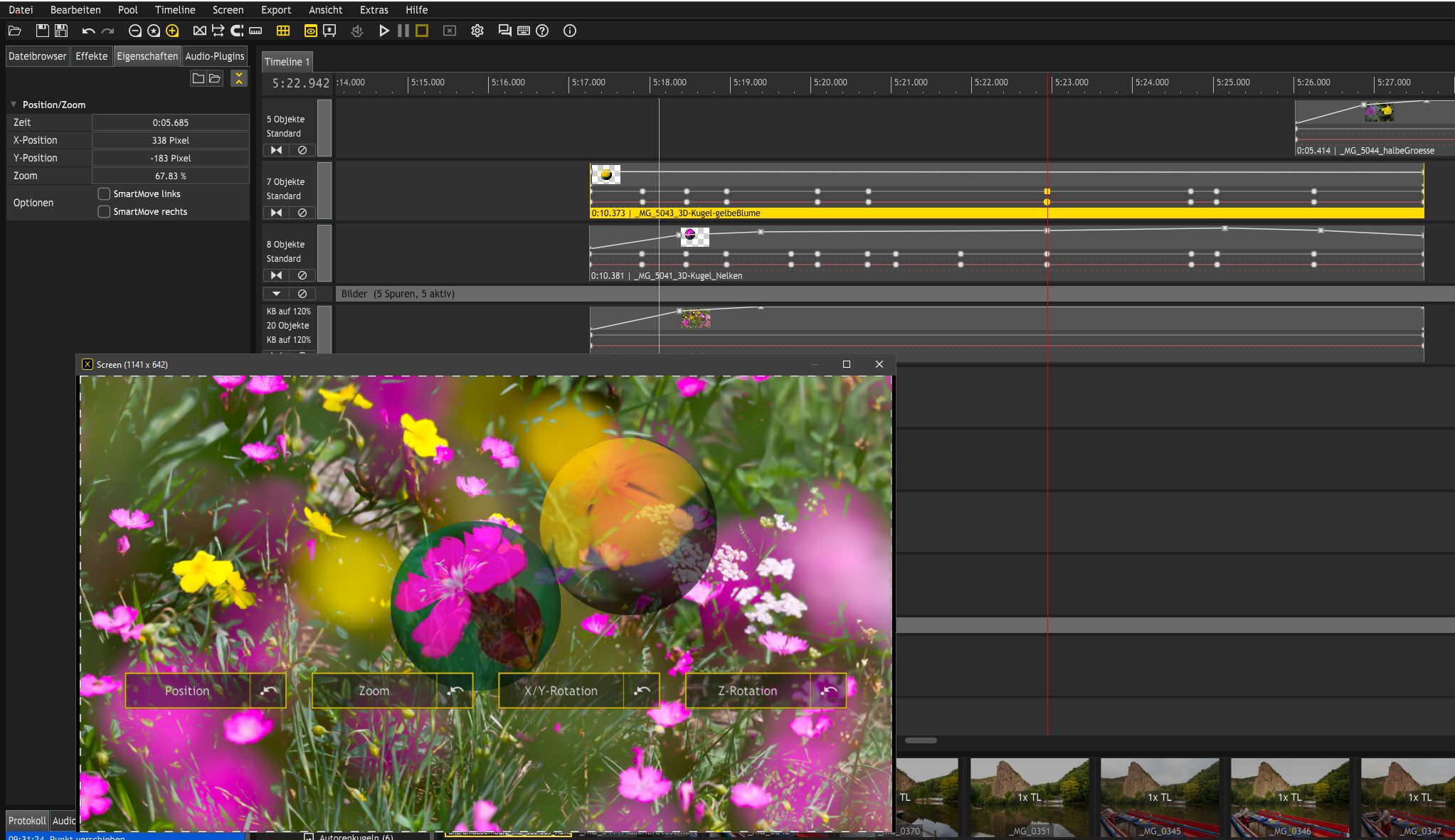The image size is (1455, 840).
Task: Toggle disable icon on 8 Objekte track
Action: click(x=302, y=275)
